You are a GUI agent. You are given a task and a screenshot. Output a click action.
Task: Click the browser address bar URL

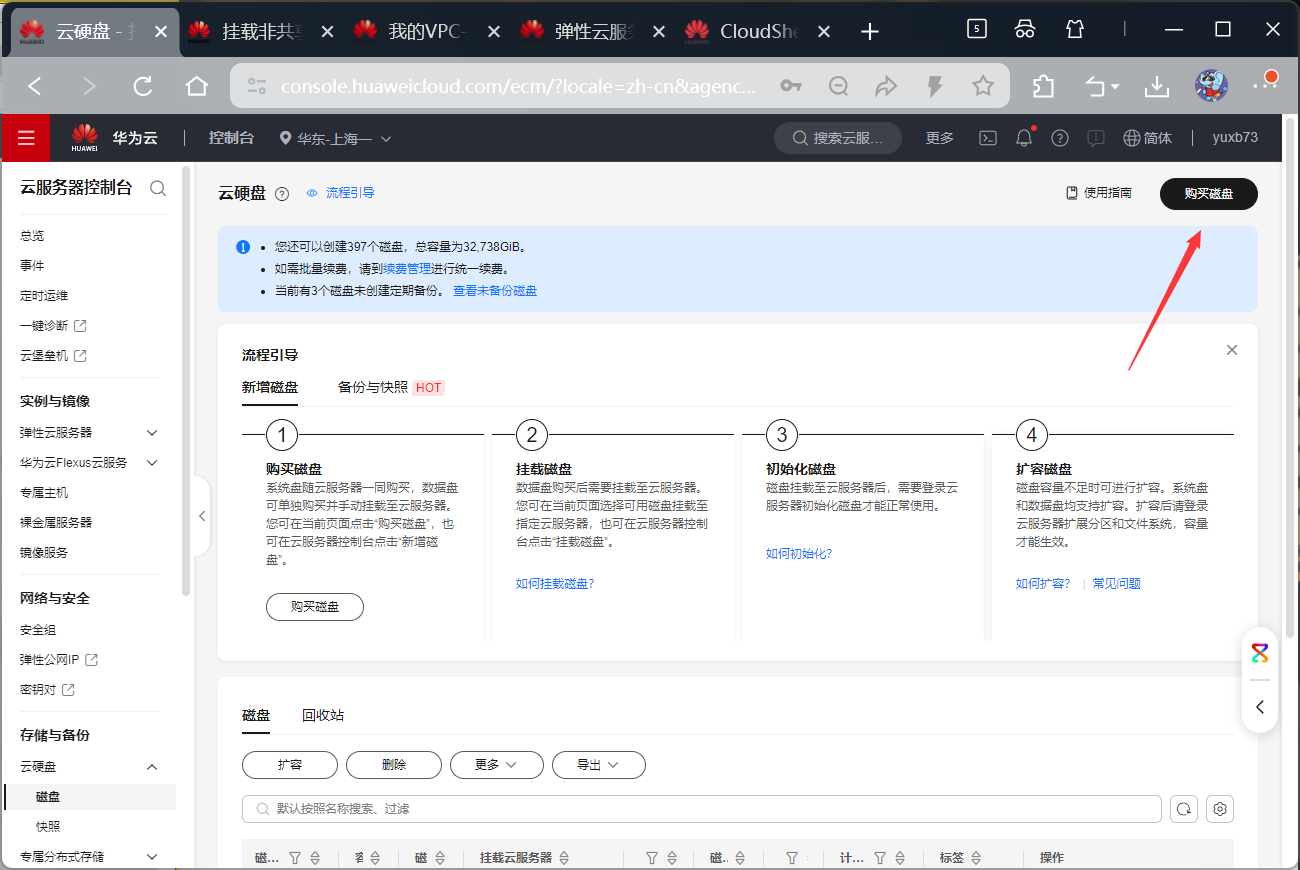point(519,87)
